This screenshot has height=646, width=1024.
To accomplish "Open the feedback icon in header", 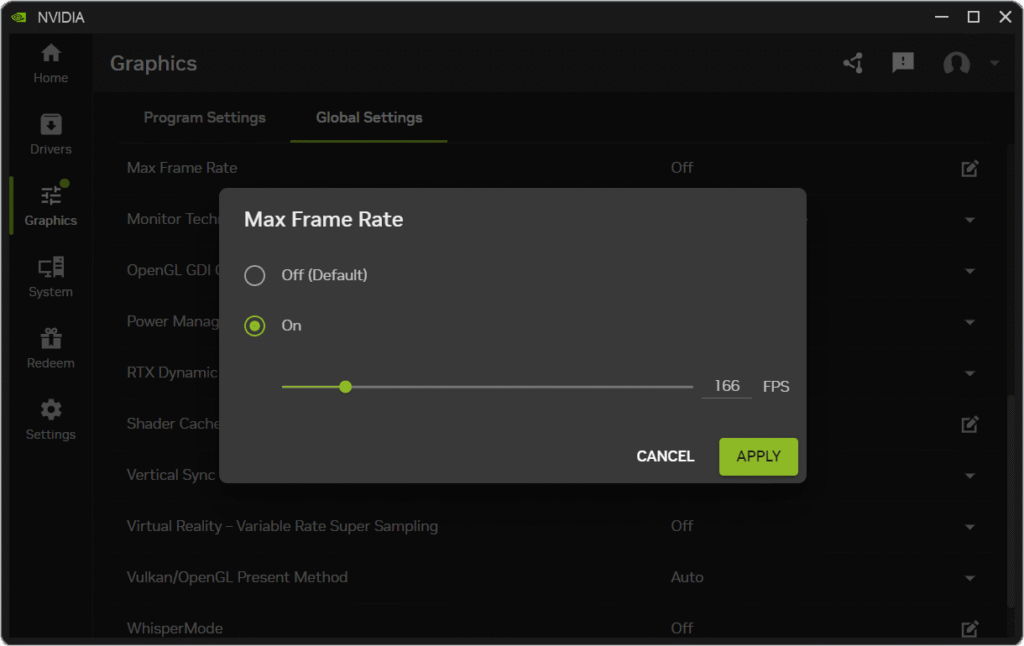I will (x=903, y=63).
